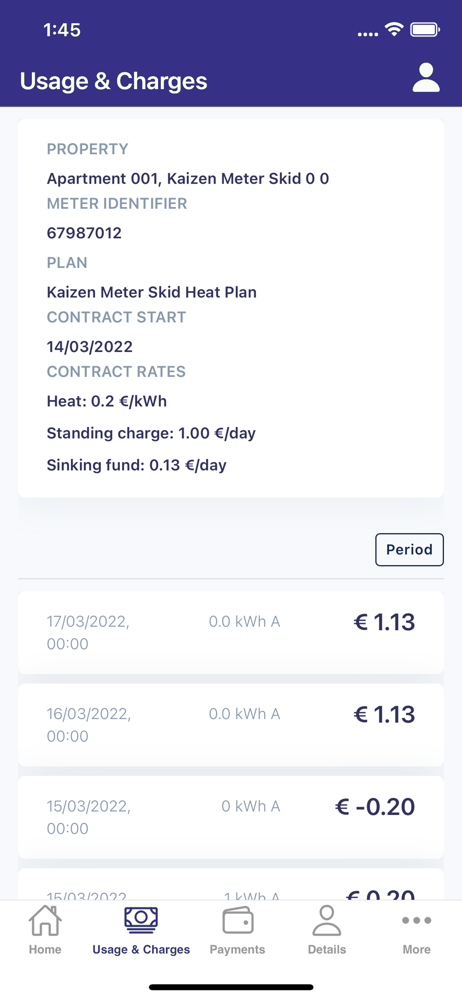Select the € -0.20 charge row
The height and width of the screenshot is (1000, 462).
230,817
